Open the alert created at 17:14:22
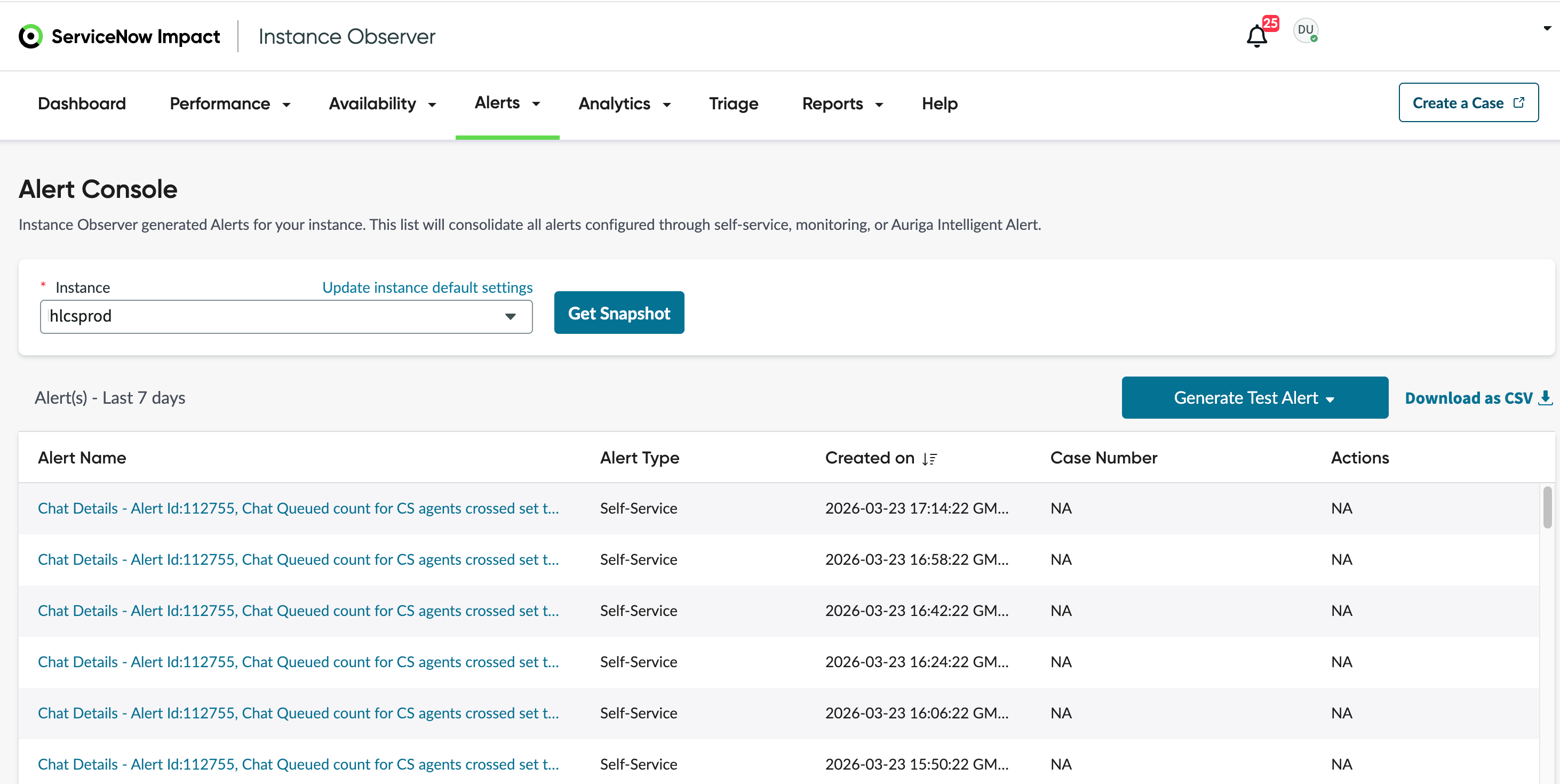The height and width of the screenshot is (784, 1560). (x=298, y=508)
